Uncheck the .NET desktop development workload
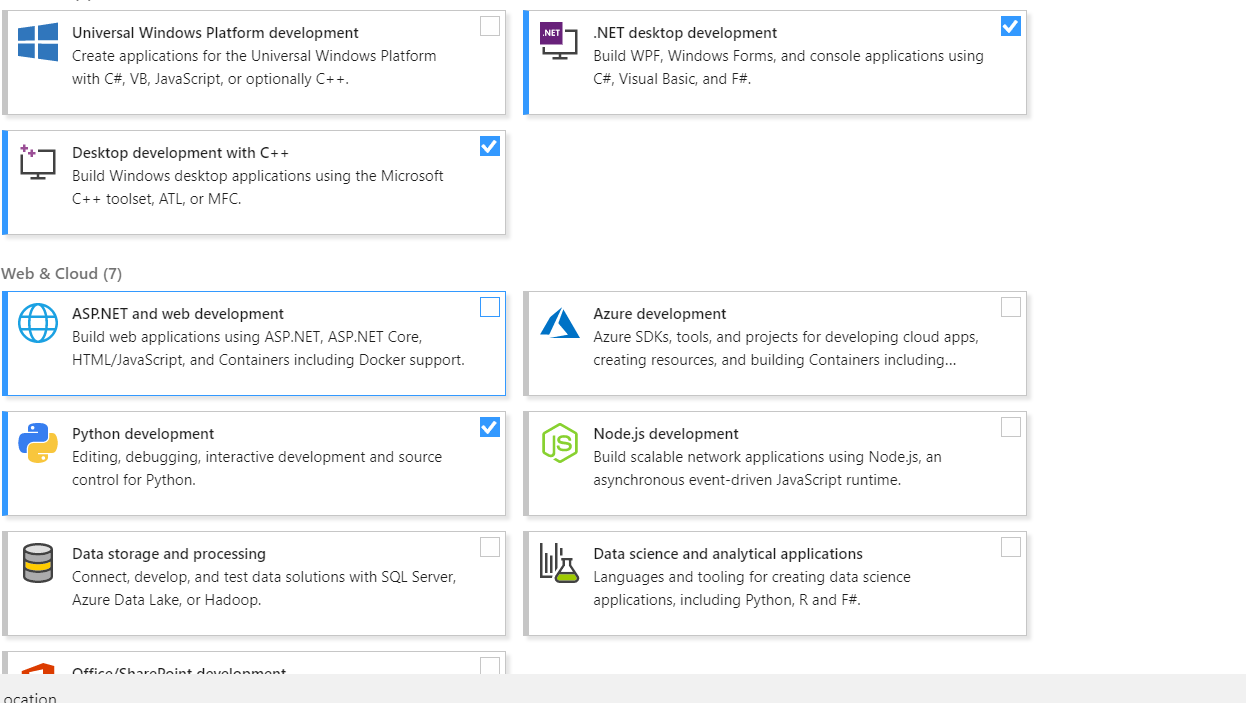The width and height of the screenshot is (1246, 703). 1011,26
